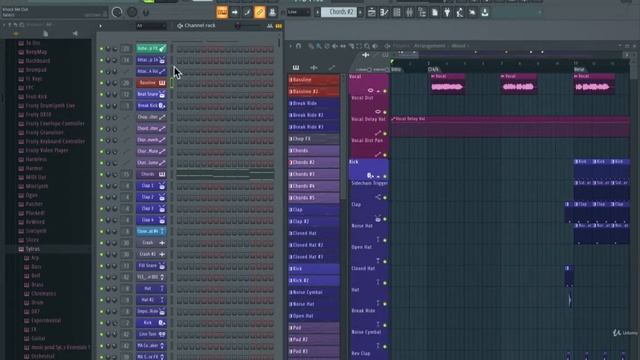Select Noise Cymbal pattern in picker list
The width and height of the screenshot is (640, 360).
tap(313, 292)
